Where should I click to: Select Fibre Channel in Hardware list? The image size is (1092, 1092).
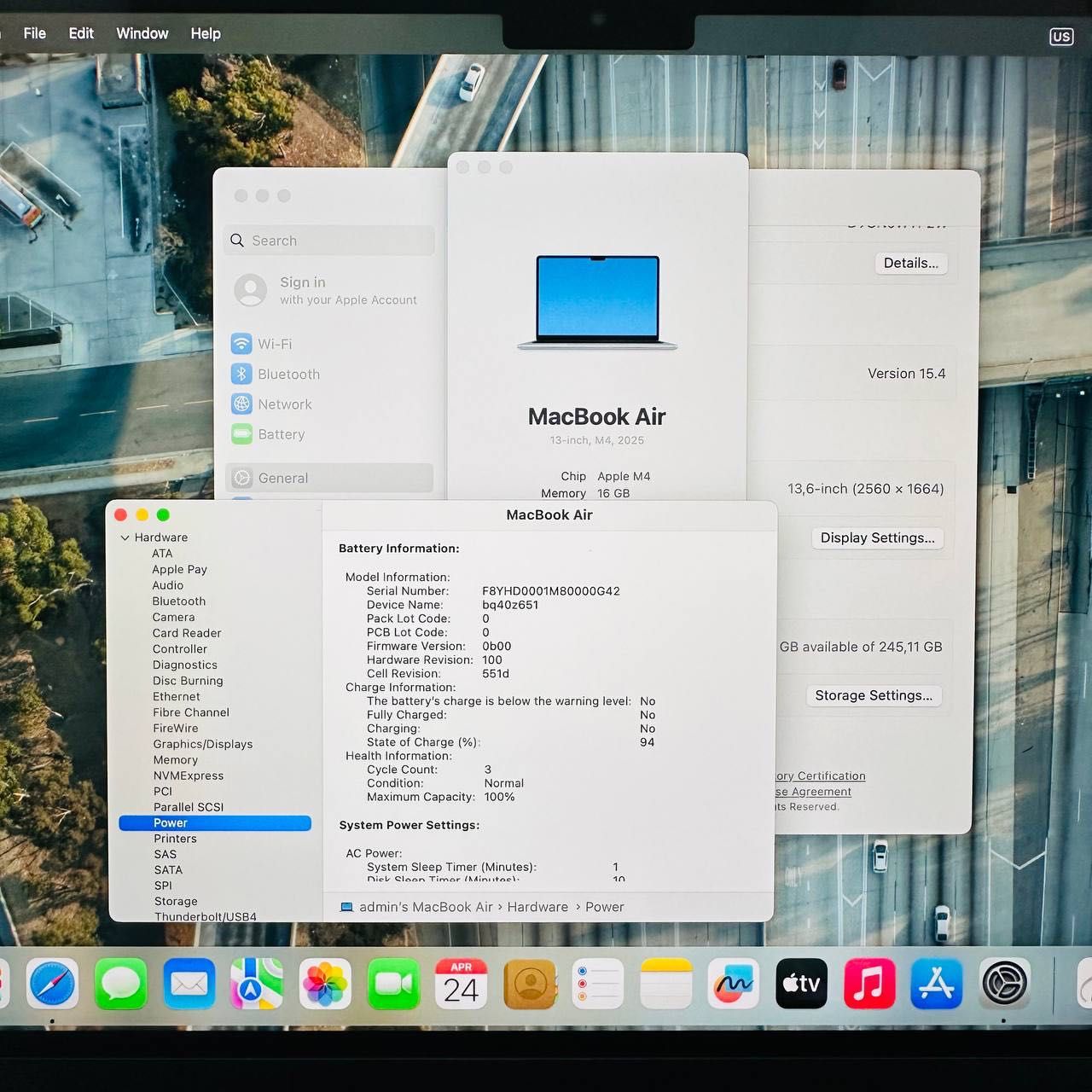[190, 712]
